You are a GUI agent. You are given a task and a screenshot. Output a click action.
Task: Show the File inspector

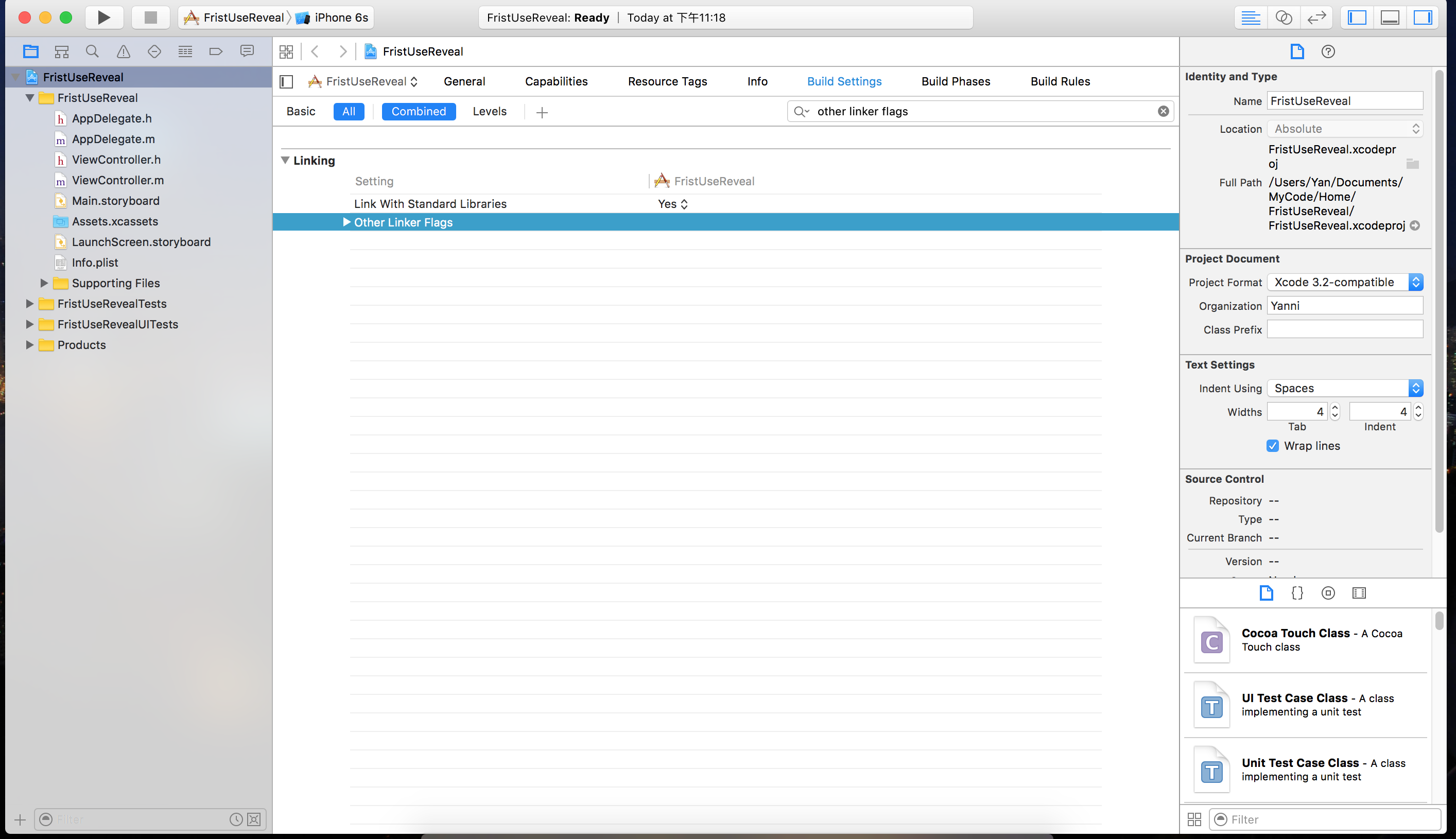(1297, 51)
